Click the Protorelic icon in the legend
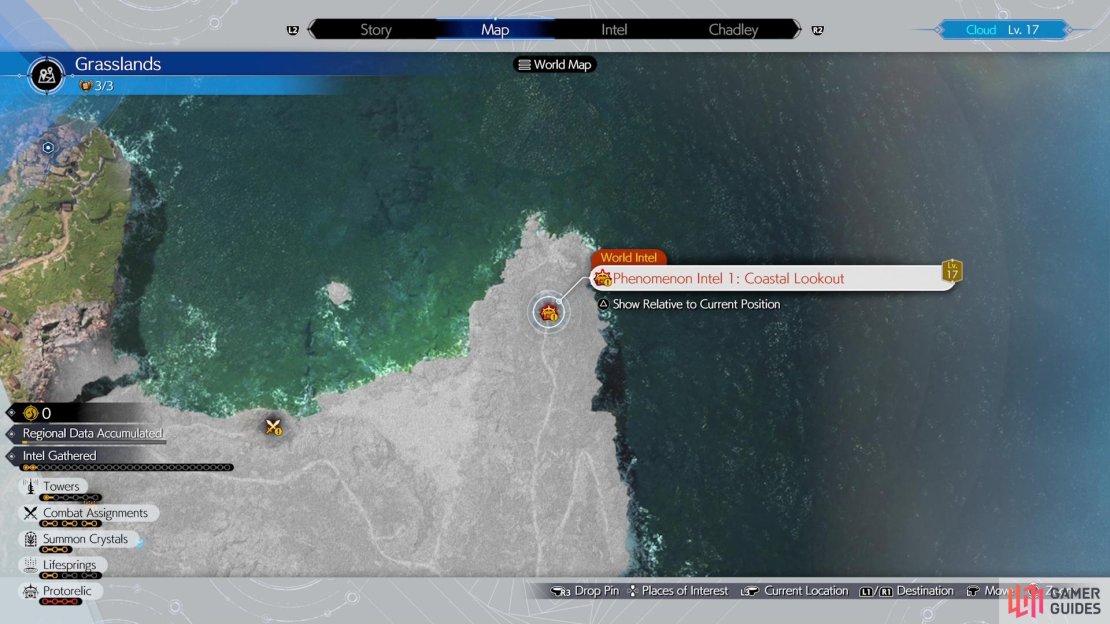The height and width of the screenshot is (624, 1110). [30, 591]
